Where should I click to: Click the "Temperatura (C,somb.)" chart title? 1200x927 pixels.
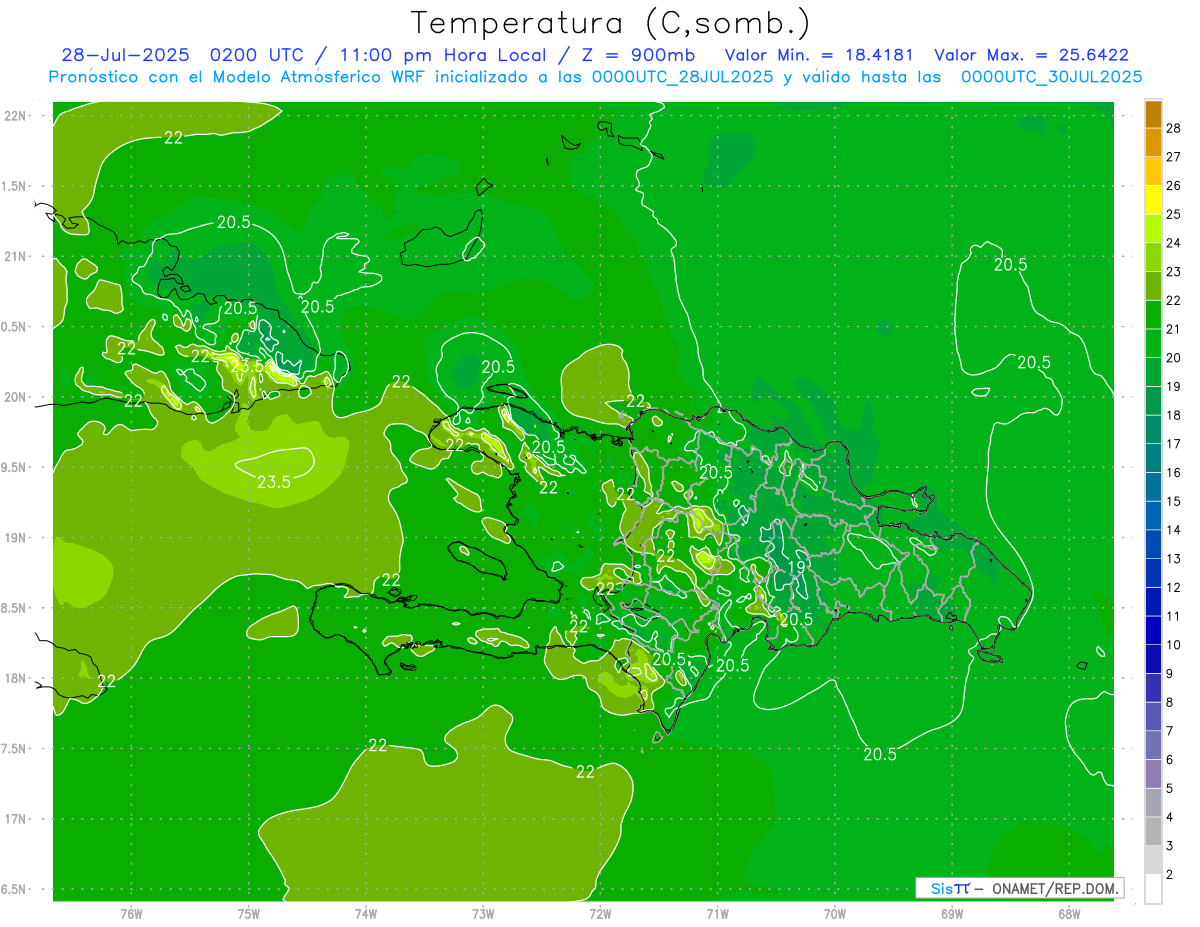point(611,23)
